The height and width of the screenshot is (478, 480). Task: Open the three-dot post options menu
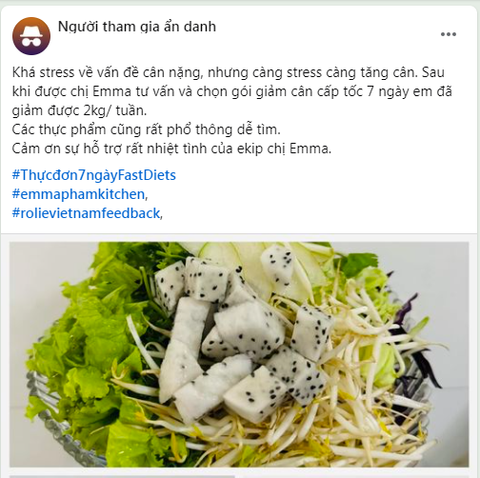(x=448, y=34)
